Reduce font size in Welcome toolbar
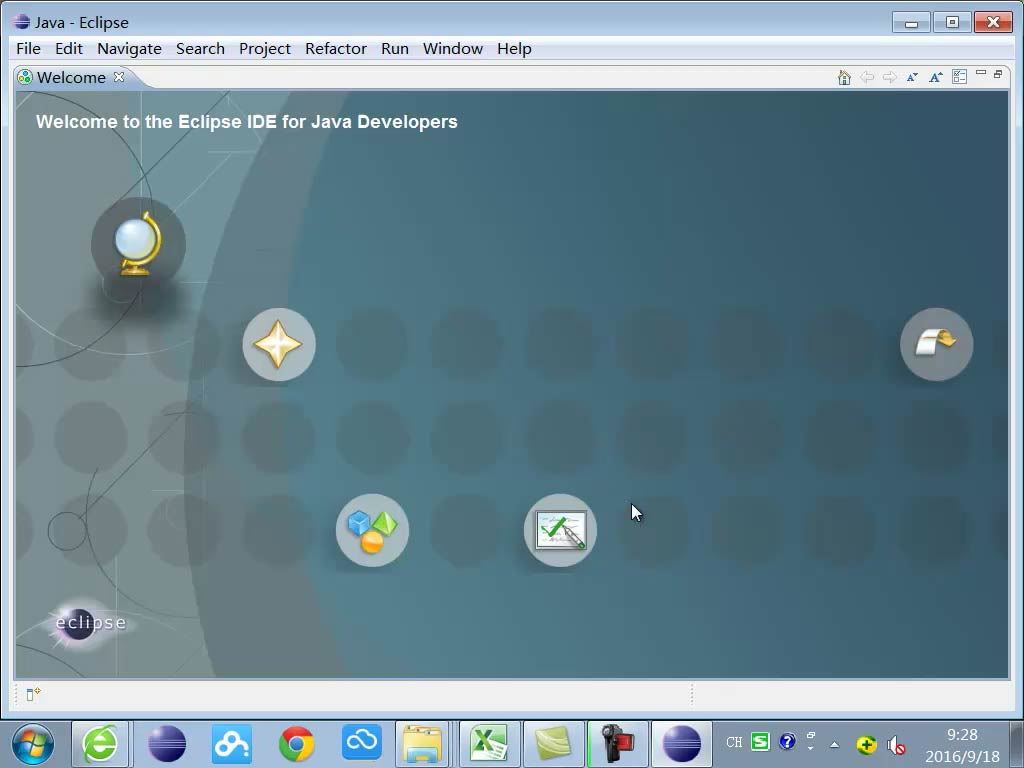1024x768 pixels. coord(912,77)
